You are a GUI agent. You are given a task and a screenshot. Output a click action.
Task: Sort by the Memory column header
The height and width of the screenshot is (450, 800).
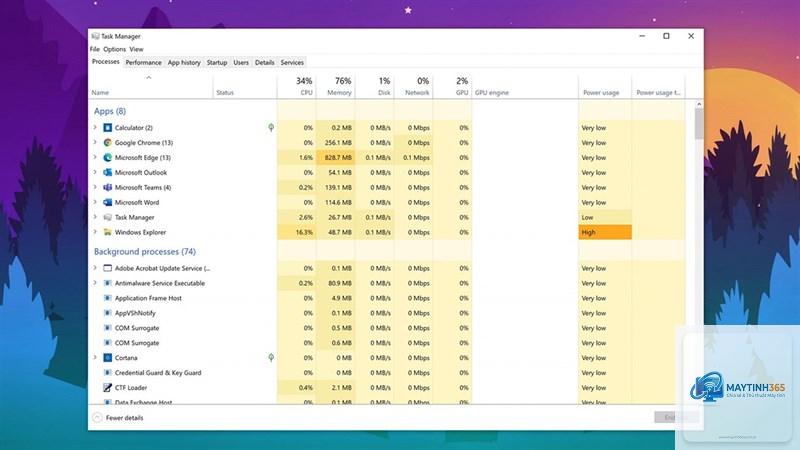click(x=336, y=86)
